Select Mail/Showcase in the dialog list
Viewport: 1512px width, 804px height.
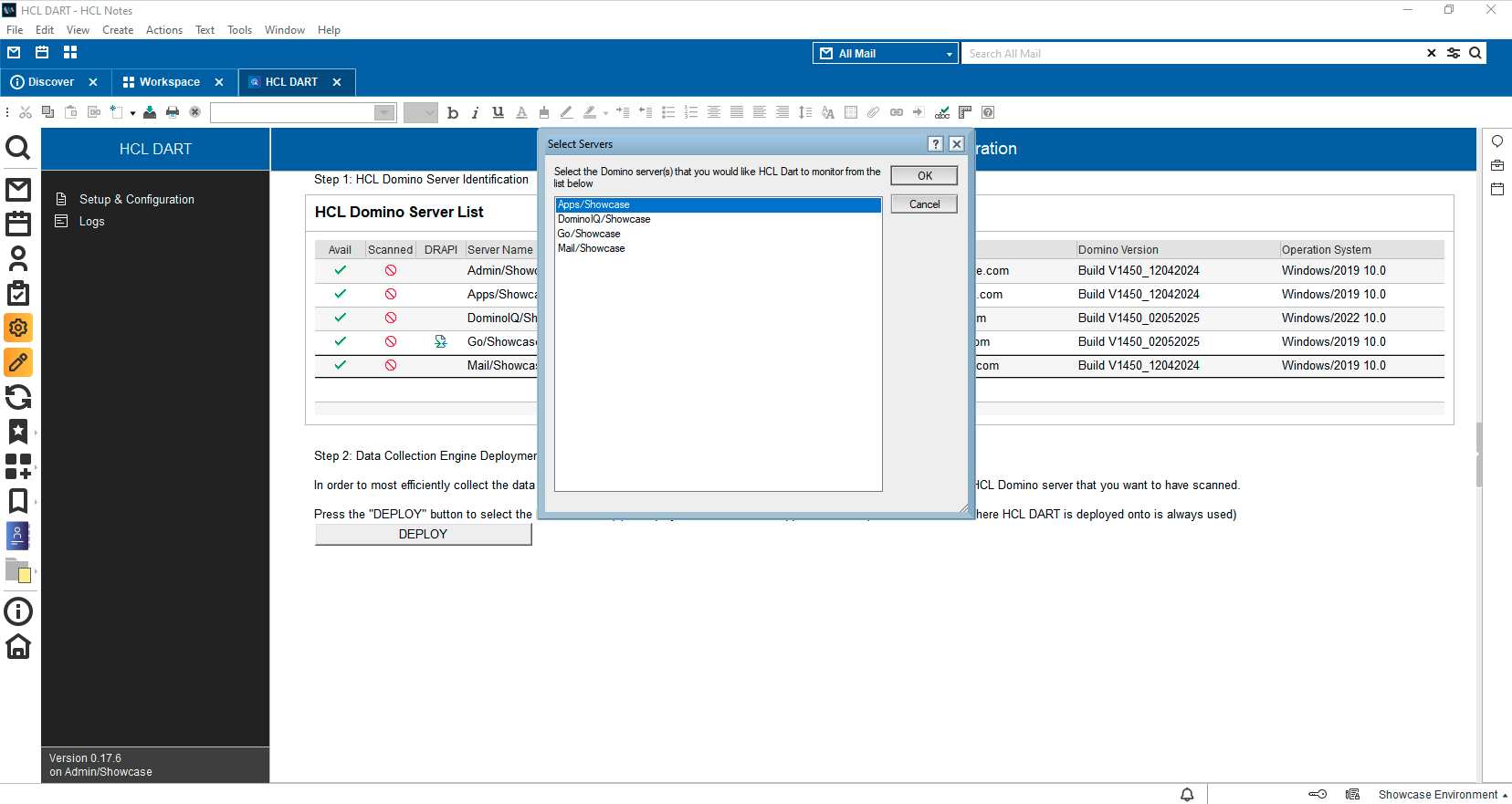tap(719, 248)
